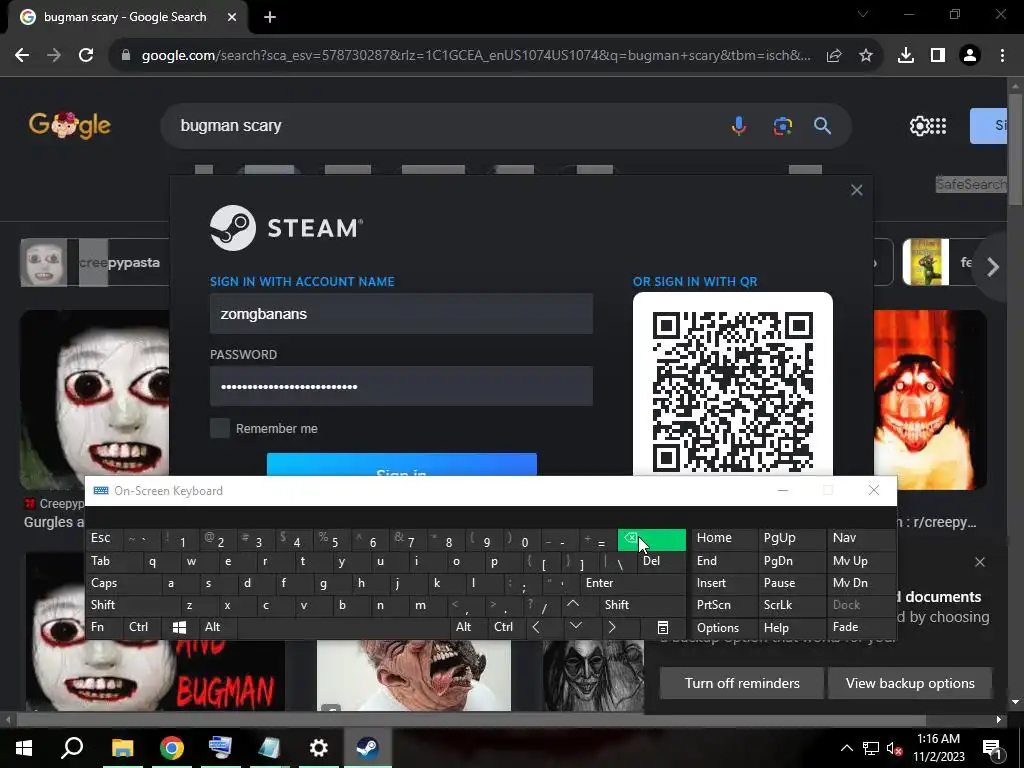
Task: Open Chrome downloads icon
Action: (906, 56)
